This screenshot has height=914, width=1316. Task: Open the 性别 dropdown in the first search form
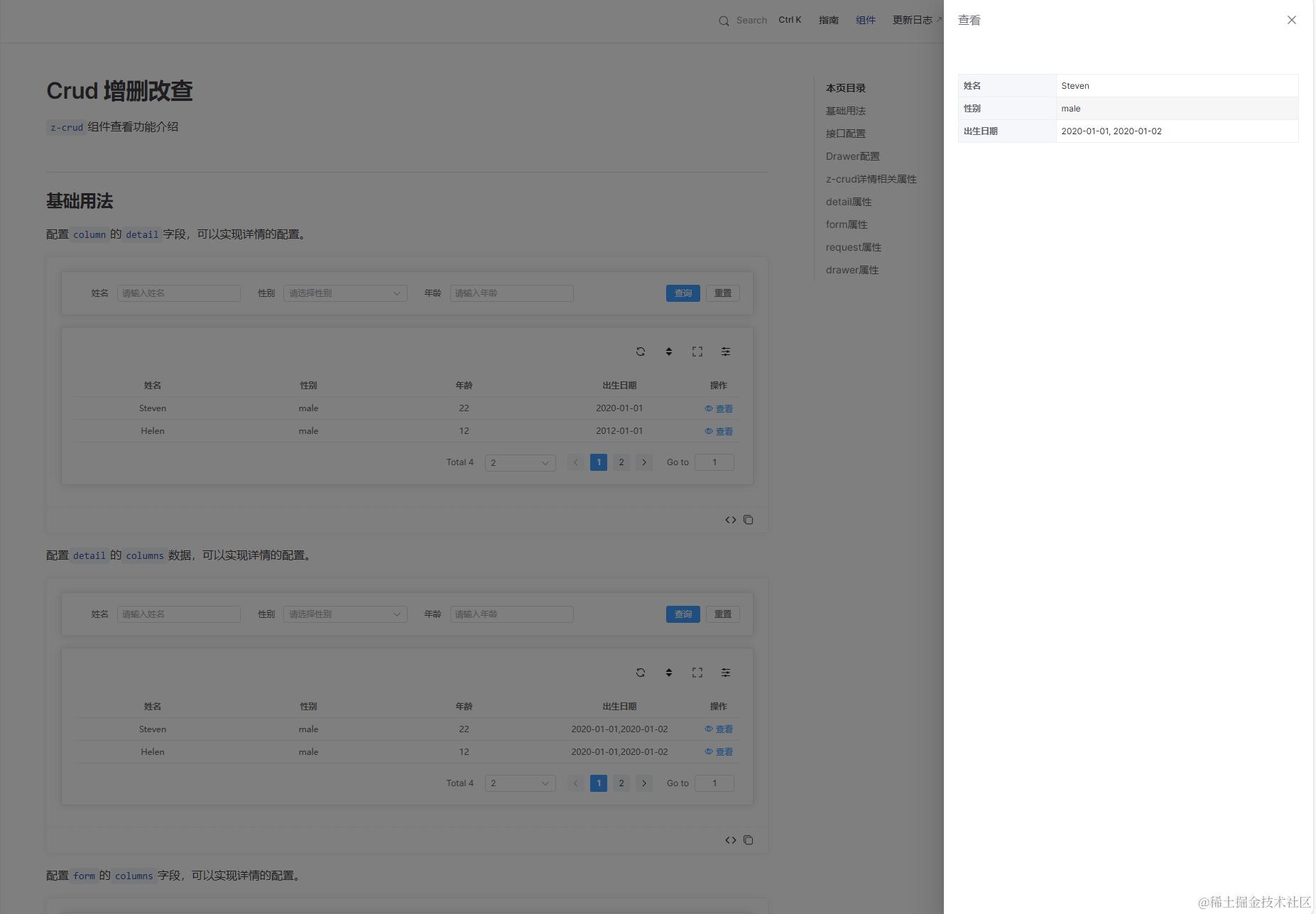[345, 293]
